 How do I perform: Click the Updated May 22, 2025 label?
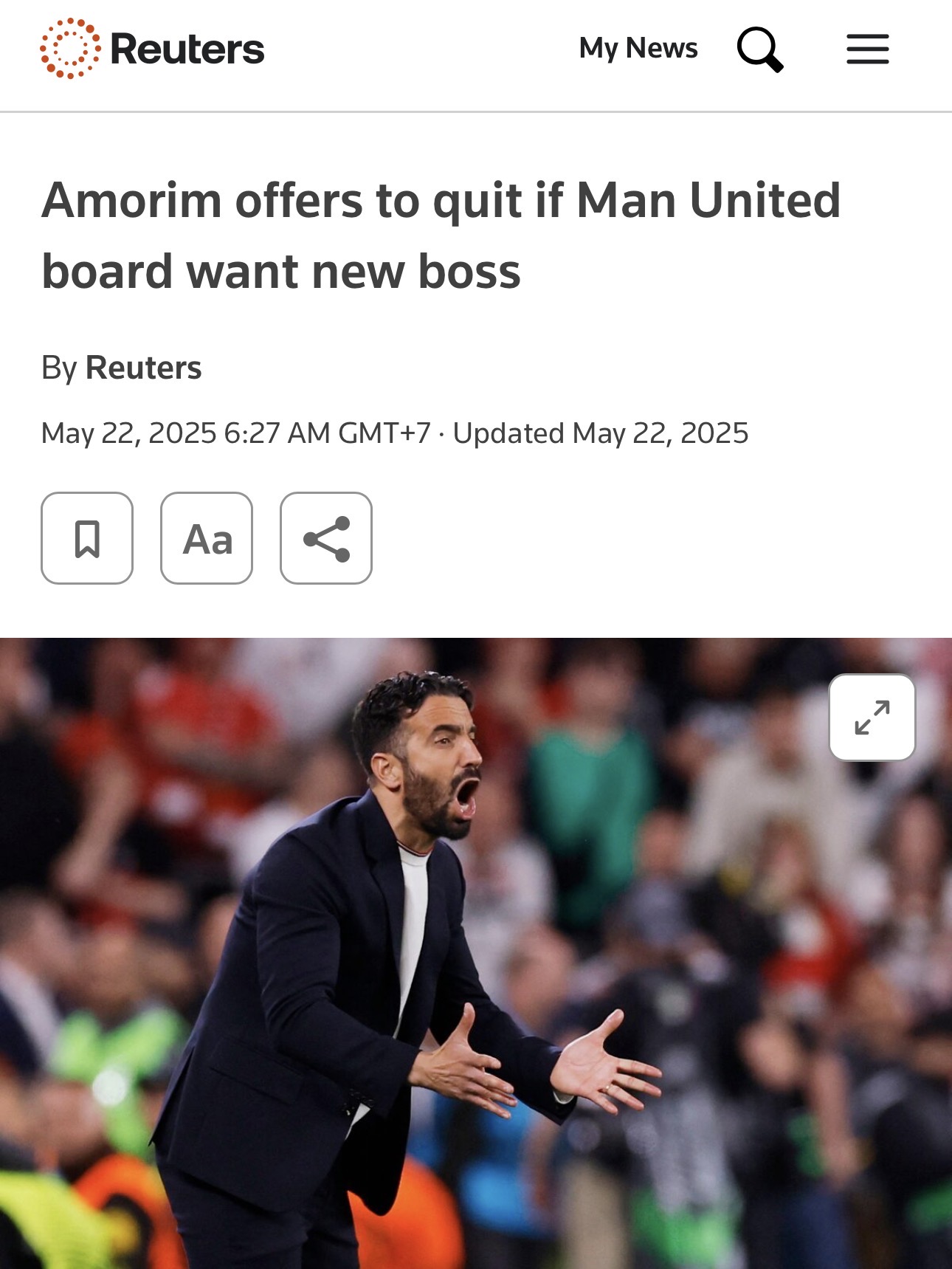click(x=601, y=433)
